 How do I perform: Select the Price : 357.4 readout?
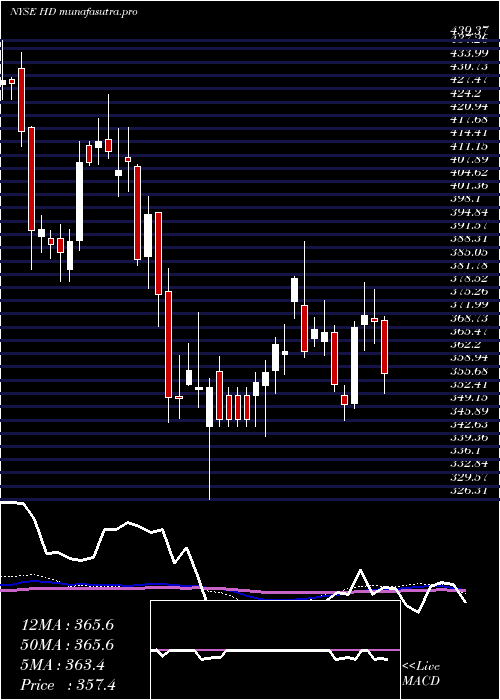68,685
